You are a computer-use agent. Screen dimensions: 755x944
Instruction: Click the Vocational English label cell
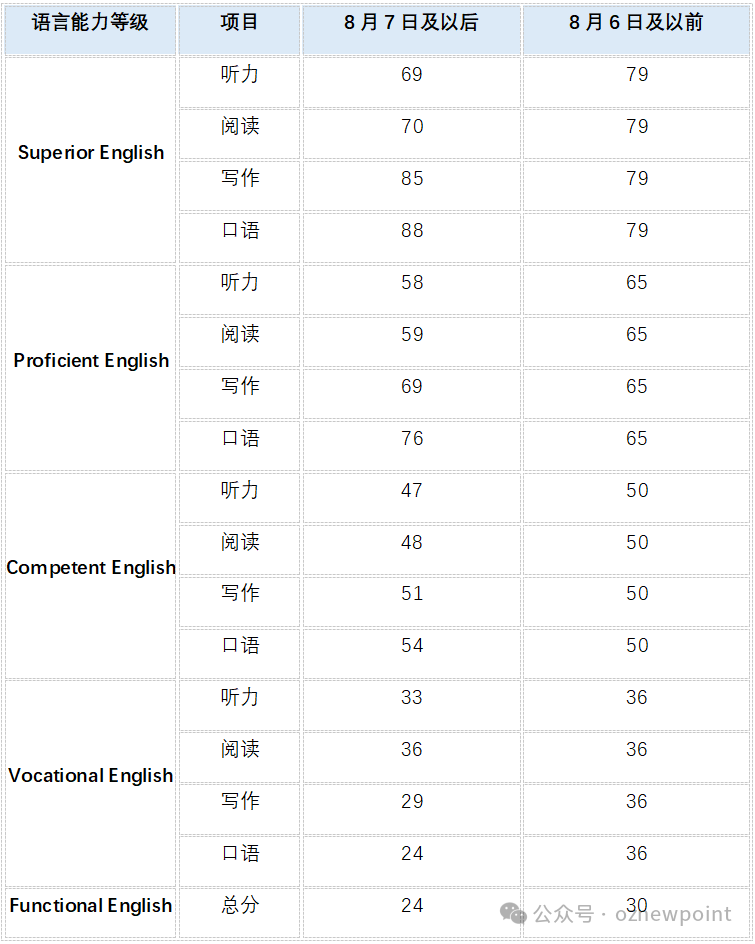tap(90, 783)
